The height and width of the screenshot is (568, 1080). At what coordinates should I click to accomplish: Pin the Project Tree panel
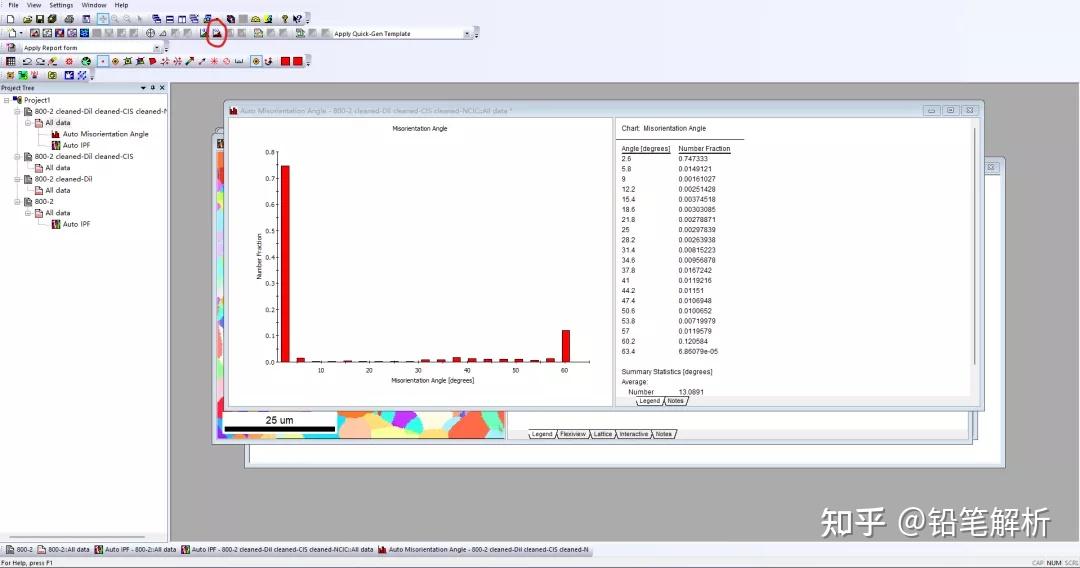153,88
